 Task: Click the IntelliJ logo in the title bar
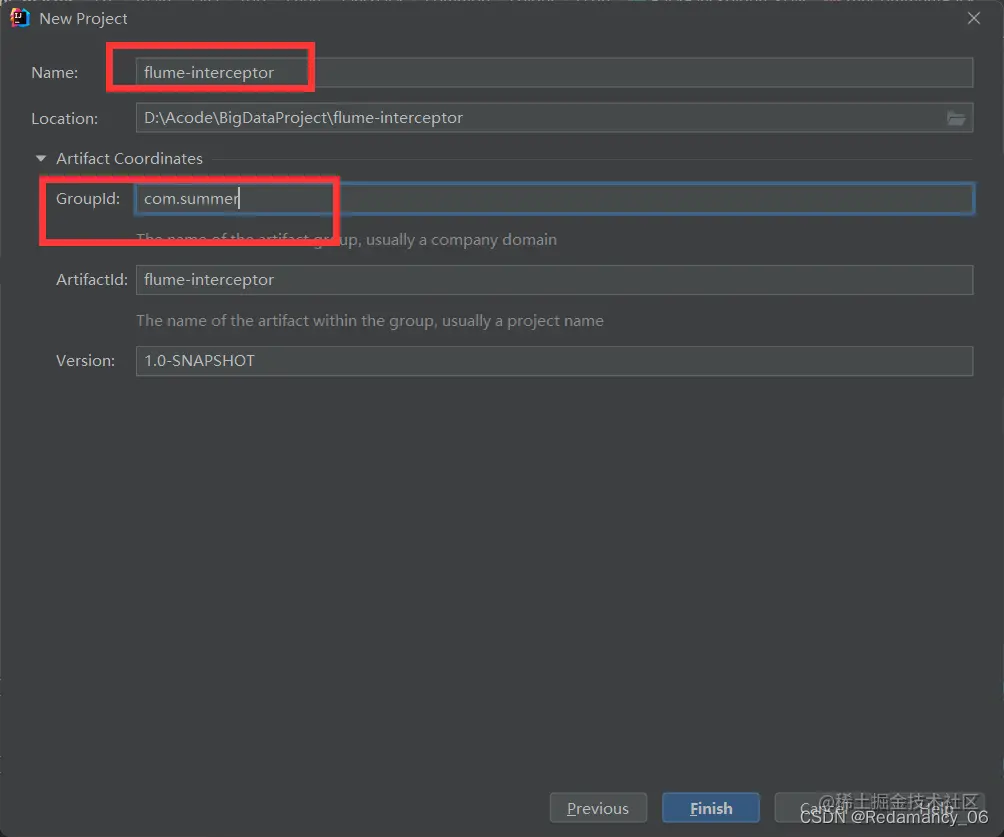click(20, 18)
